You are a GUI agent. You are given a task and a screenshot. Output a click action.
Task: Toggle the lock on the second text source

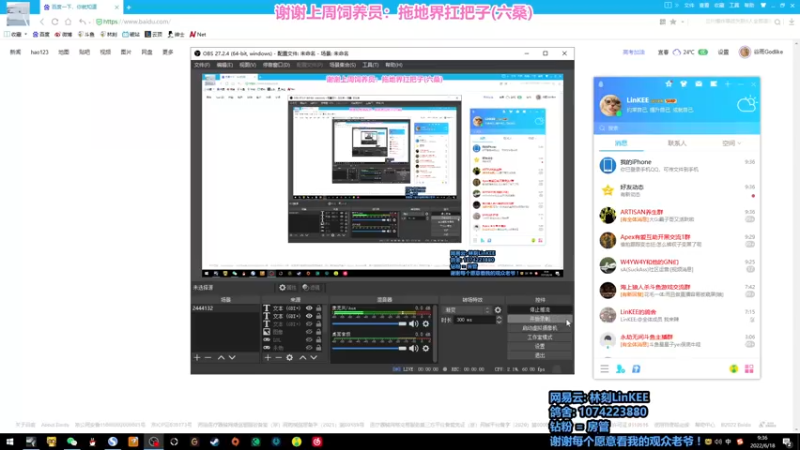tap(318, 316)
